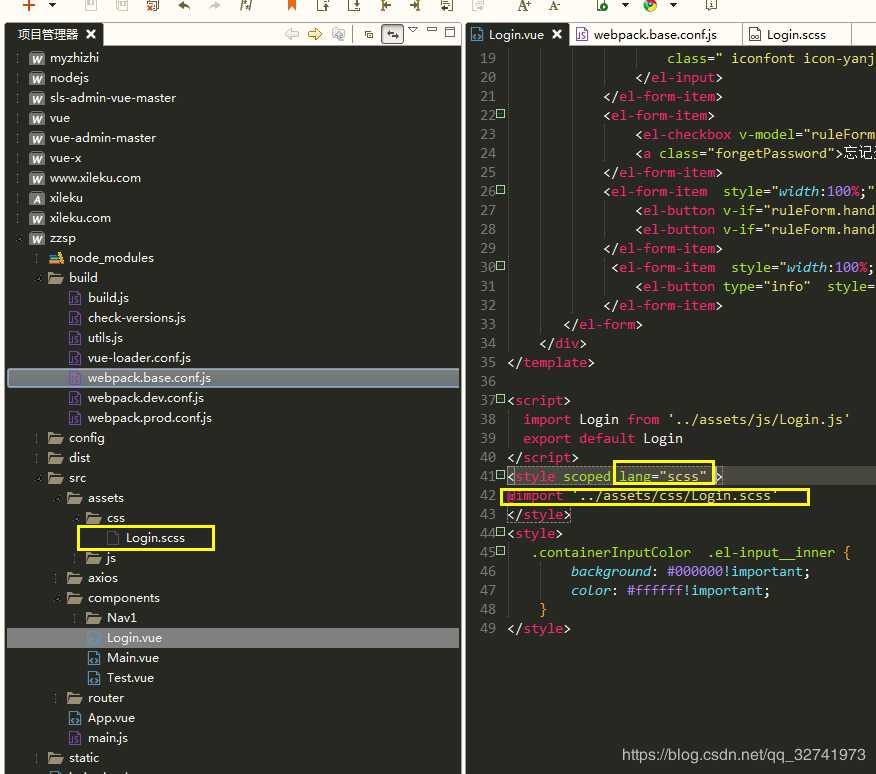This screenshot has width=876, height=774.
Task: Click the check-versions.js file icon
Action: coord(75,318)
